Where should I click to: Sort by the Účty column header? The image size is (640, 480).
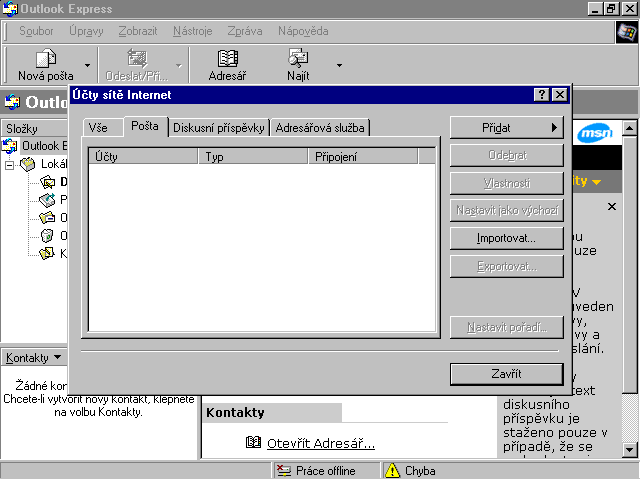point(143,156)
